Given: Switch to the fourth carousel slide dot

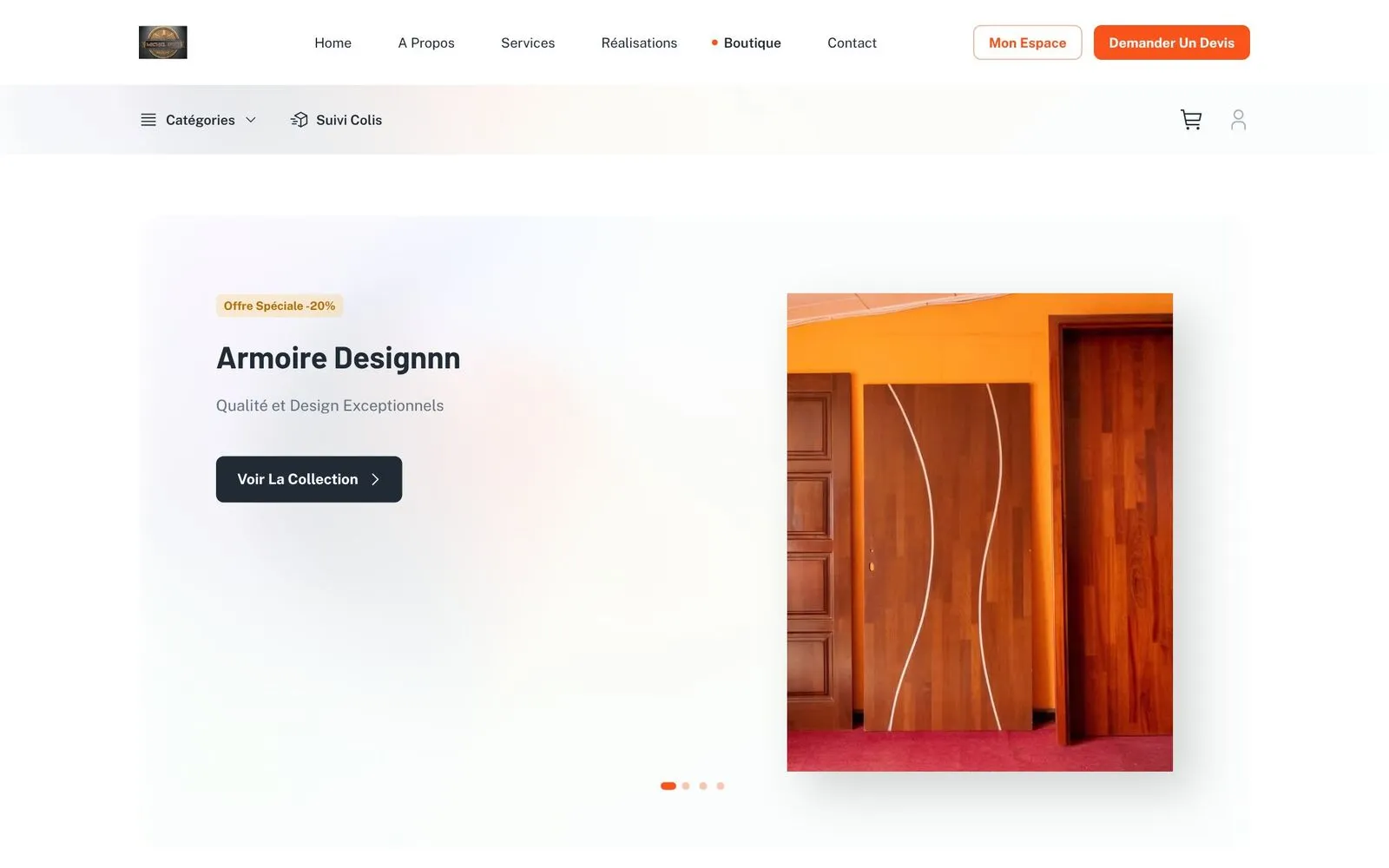Looking at the screenshot, I should coord(721,786).
